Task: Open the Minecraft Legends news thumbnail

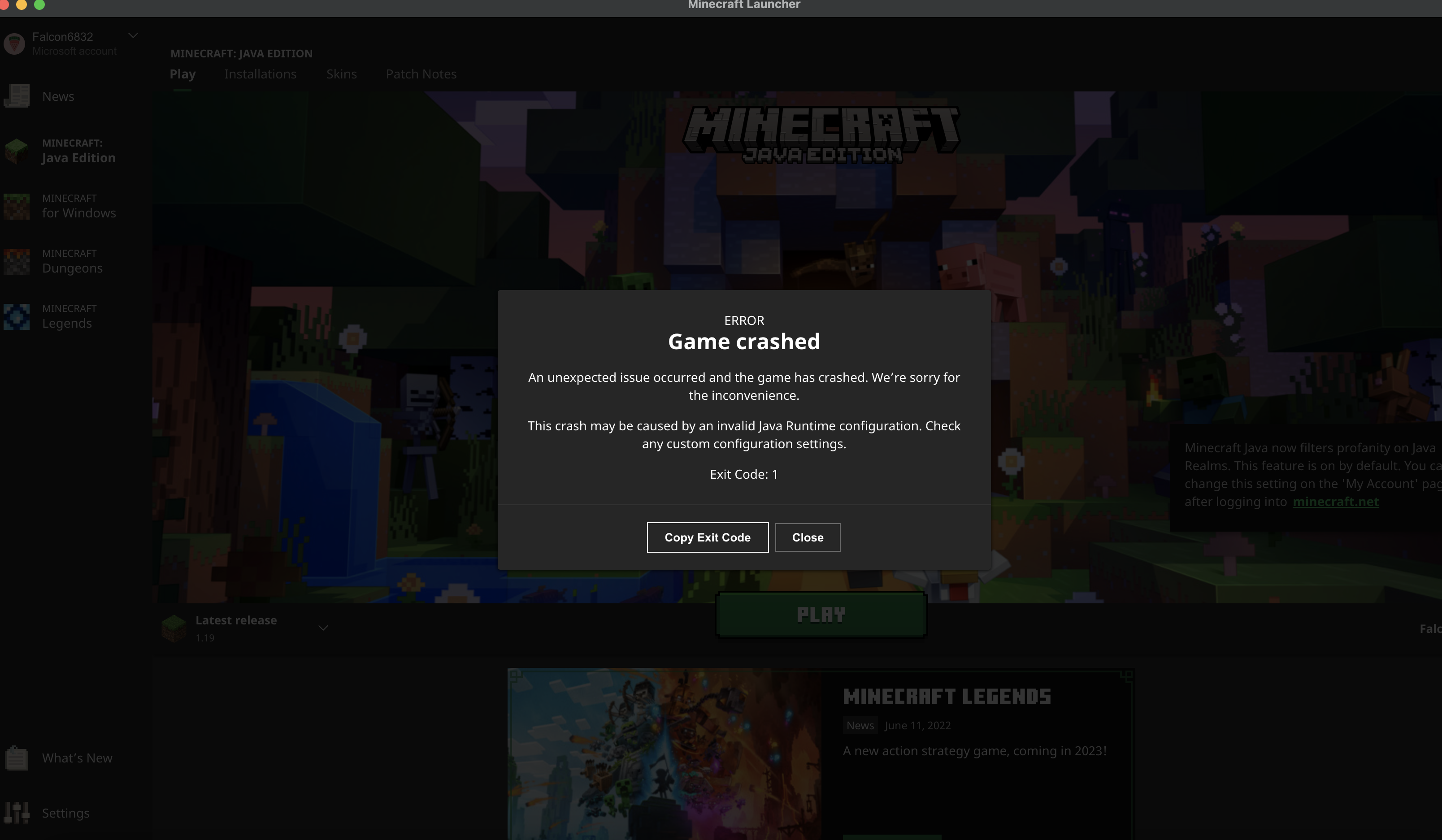Action: (x=665, y=755)
